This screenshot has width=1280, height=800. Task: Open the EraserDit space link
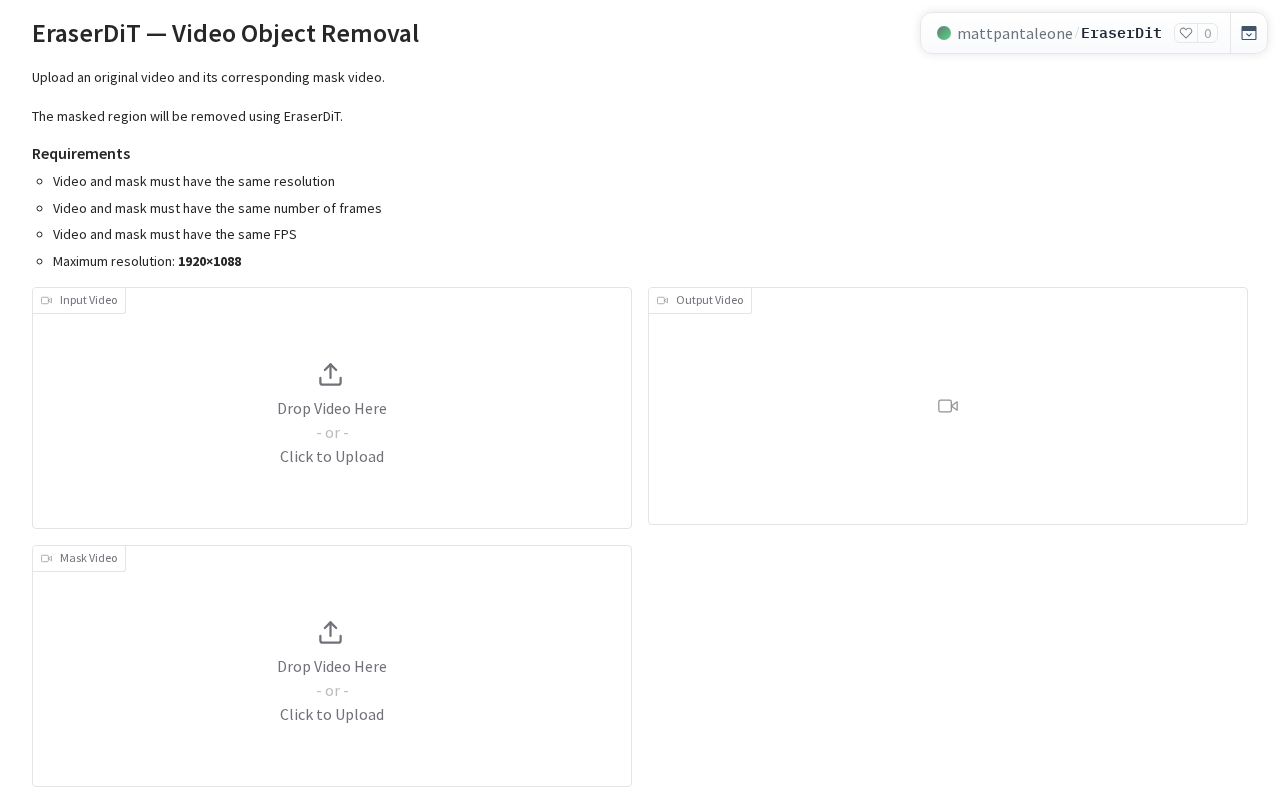pyautogui.click(x=1121, y=33)
